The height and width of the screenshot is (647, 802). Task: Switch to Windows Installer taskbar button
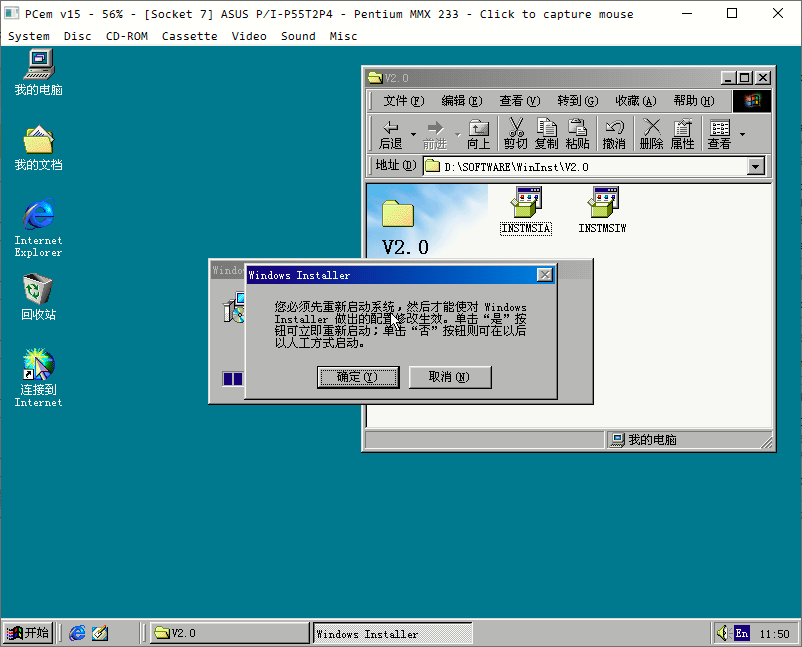click(393, 633)
